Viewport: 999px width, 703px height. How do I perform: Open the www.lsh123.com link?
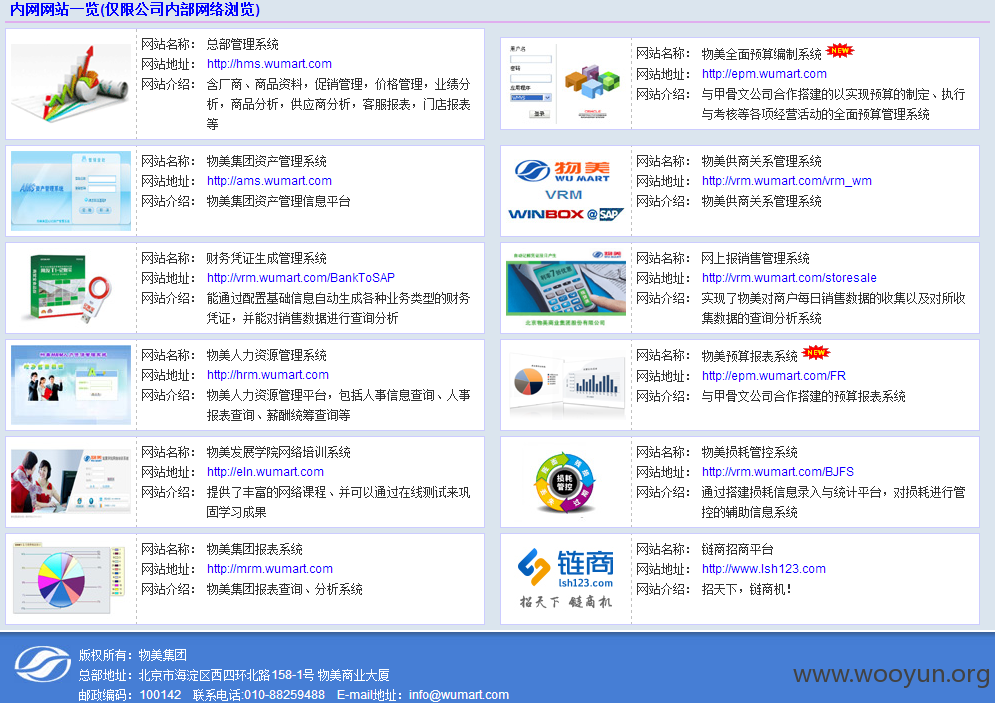click(763, 569)
